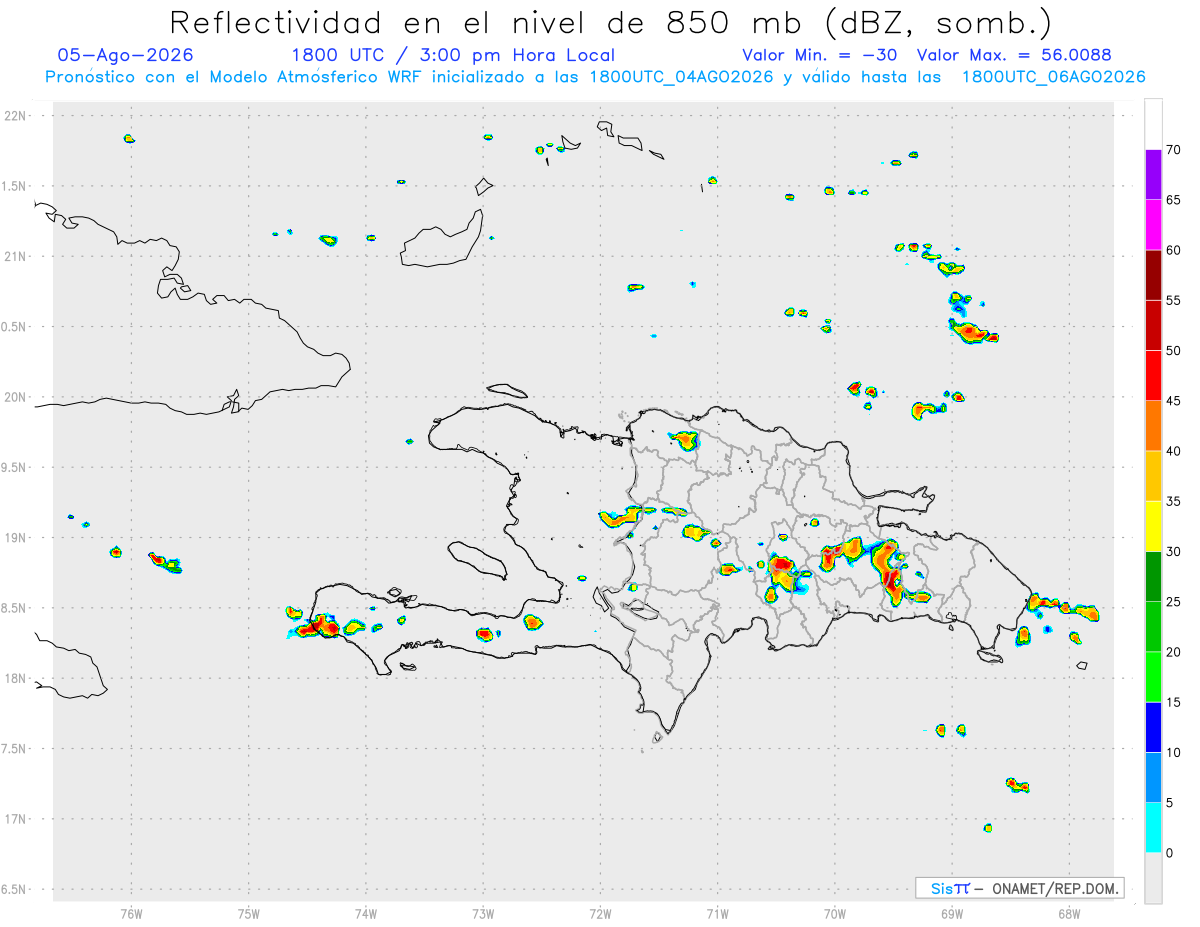The image size is (1200, 927).
Task: Click the latitude label "22N"
Action: (x=17, y=115)
